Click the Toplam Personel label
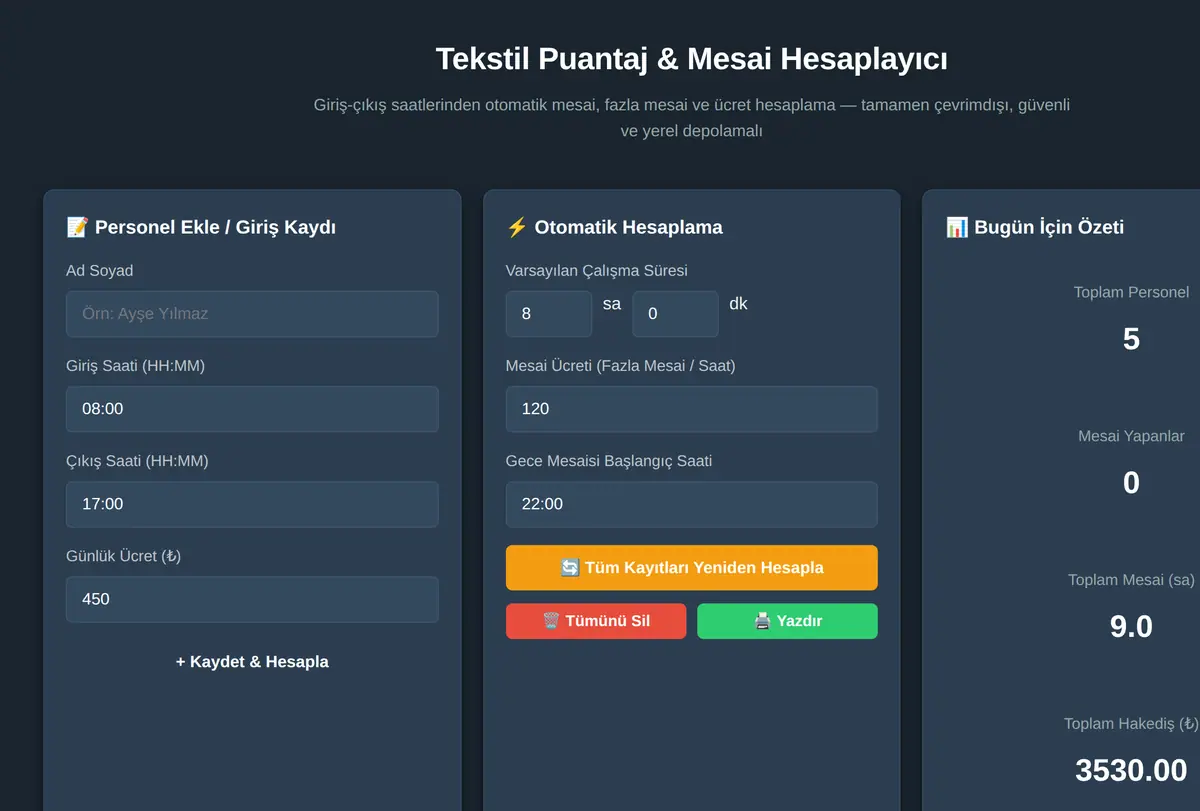 (x=1131, y=293)
